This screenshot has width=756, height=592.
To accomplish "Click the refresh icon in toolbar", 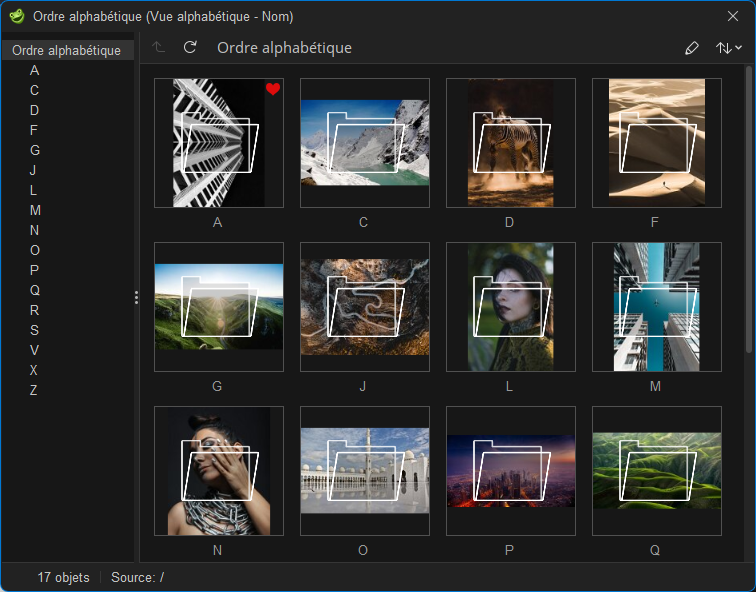I will pyautogui.click(x=190, y=48).
